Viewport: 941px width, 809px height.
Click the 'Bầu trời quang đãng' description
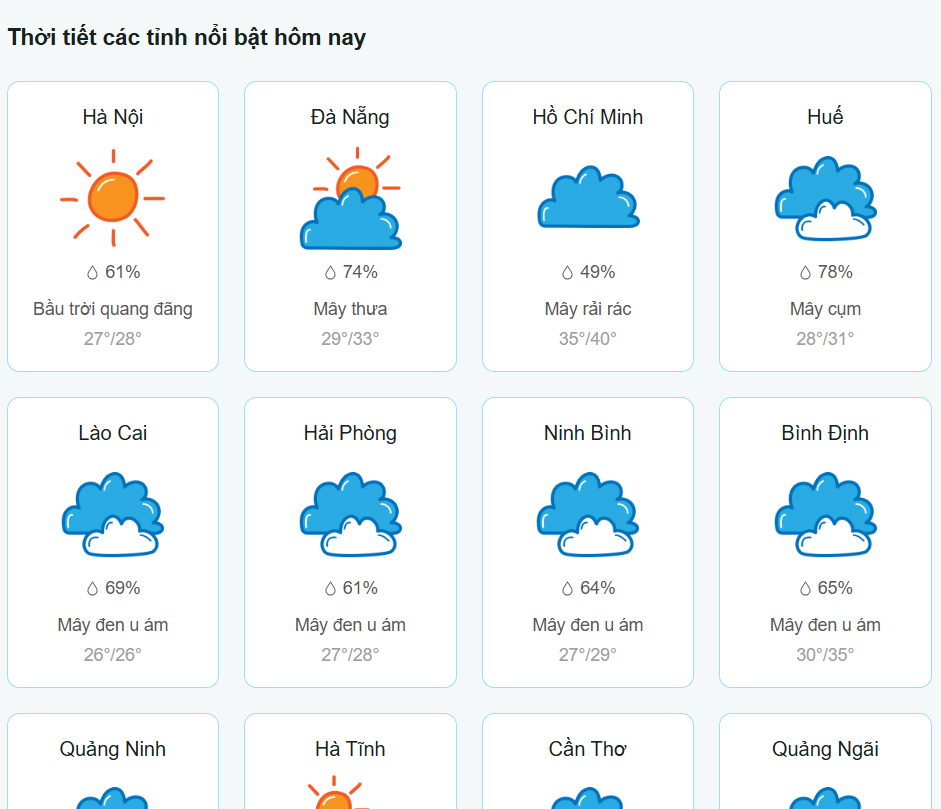113,309
